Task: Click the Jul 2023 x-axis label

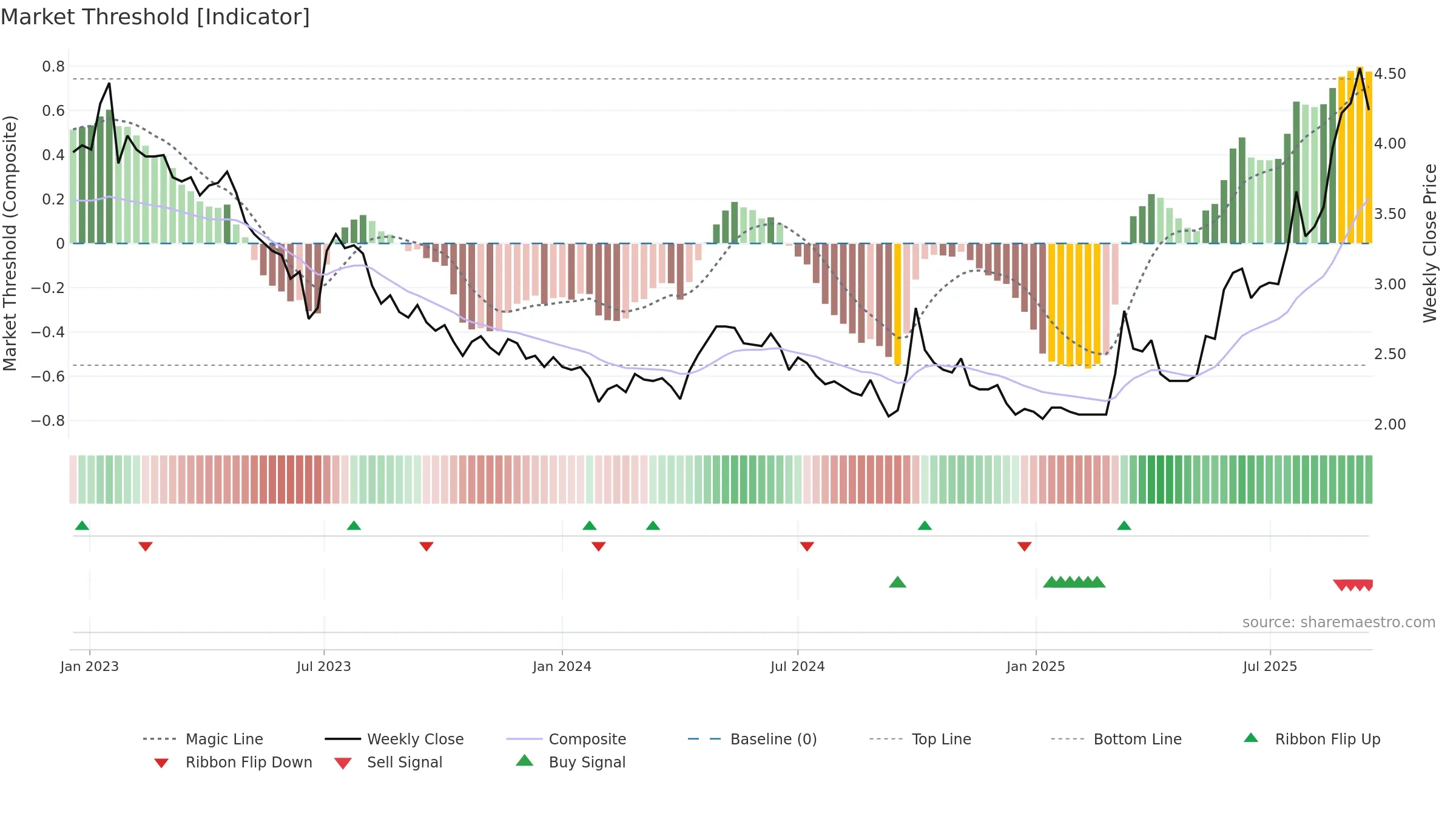Action: 324,666
